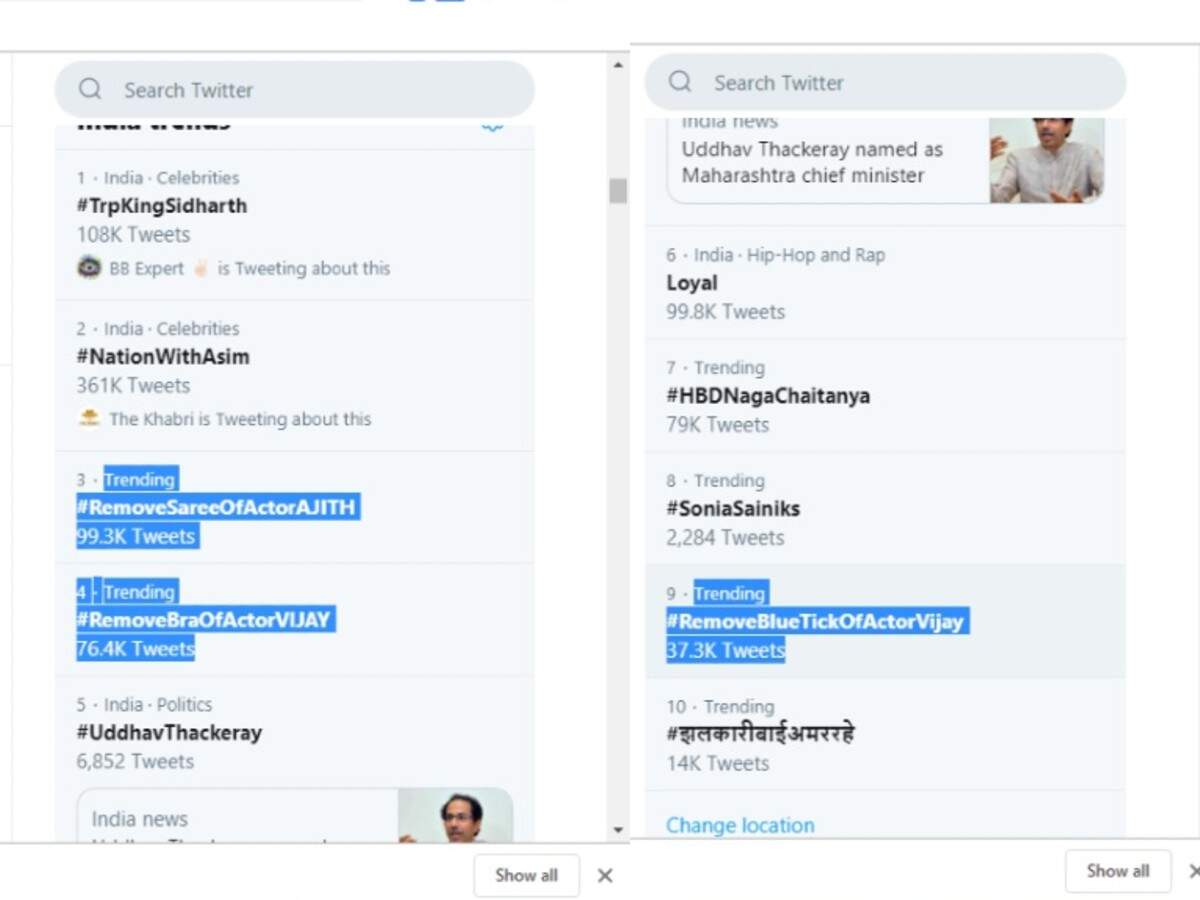Click the search magnifier icon in left panel

click(x=90, y=89)
